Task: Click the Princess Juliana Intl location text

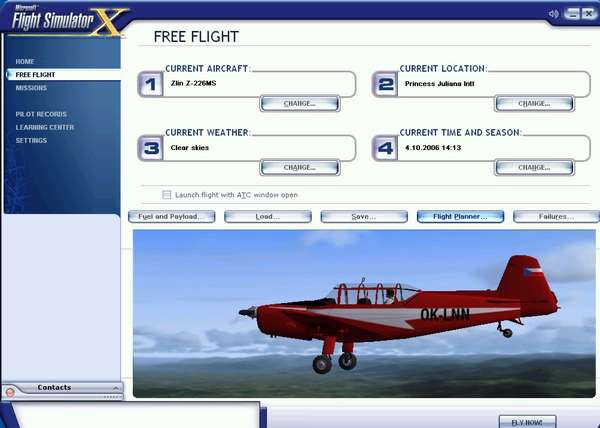Action: tap(439, 84)
